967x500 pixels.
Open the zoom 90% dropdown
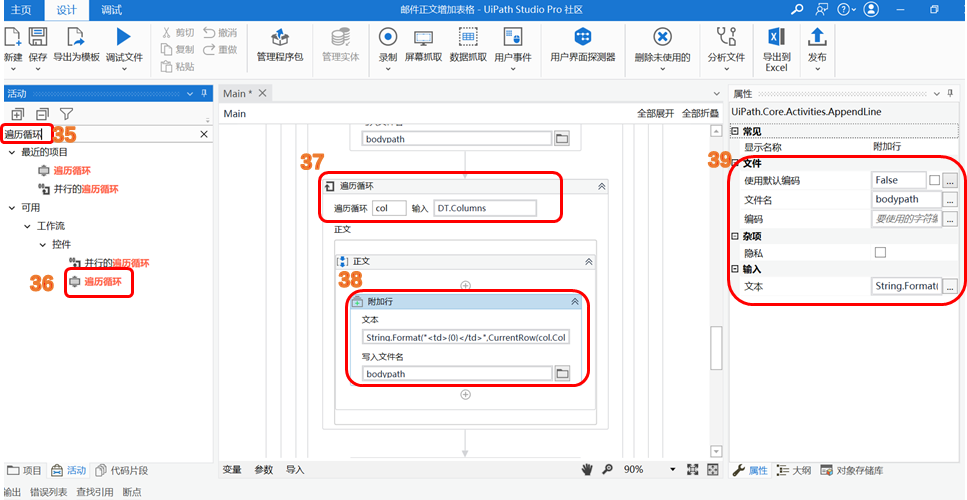pyautogui.click(x=673, y=470)
